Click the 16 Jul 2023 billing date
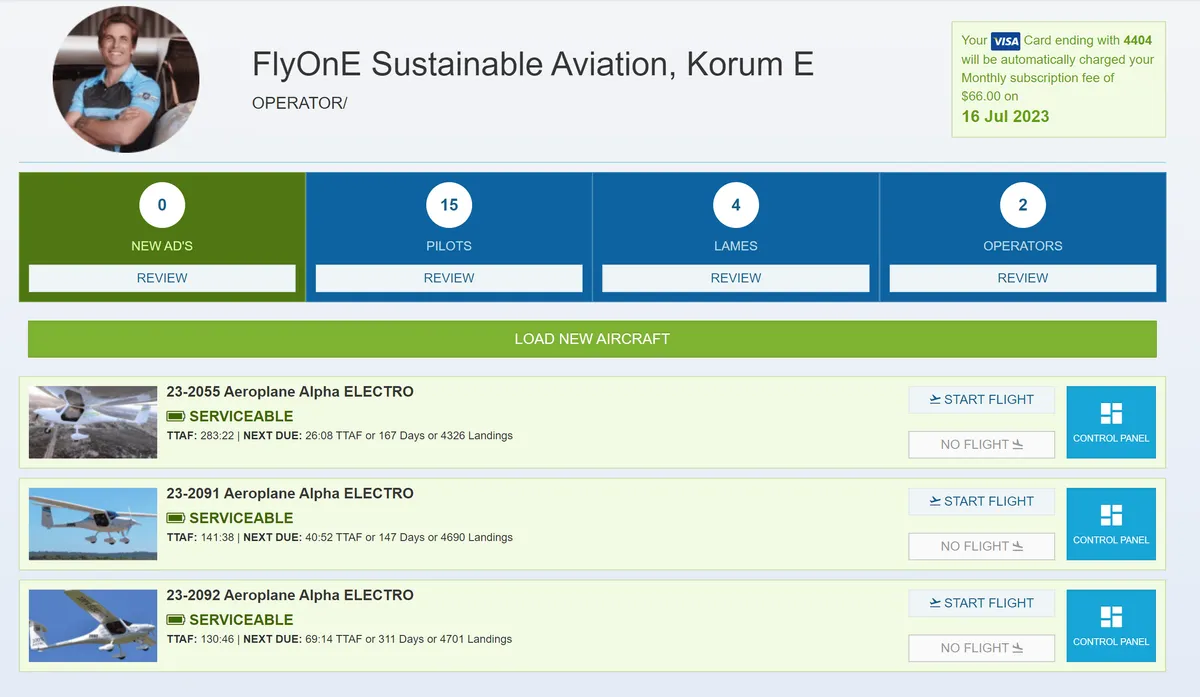 (x=1005, y=116)
